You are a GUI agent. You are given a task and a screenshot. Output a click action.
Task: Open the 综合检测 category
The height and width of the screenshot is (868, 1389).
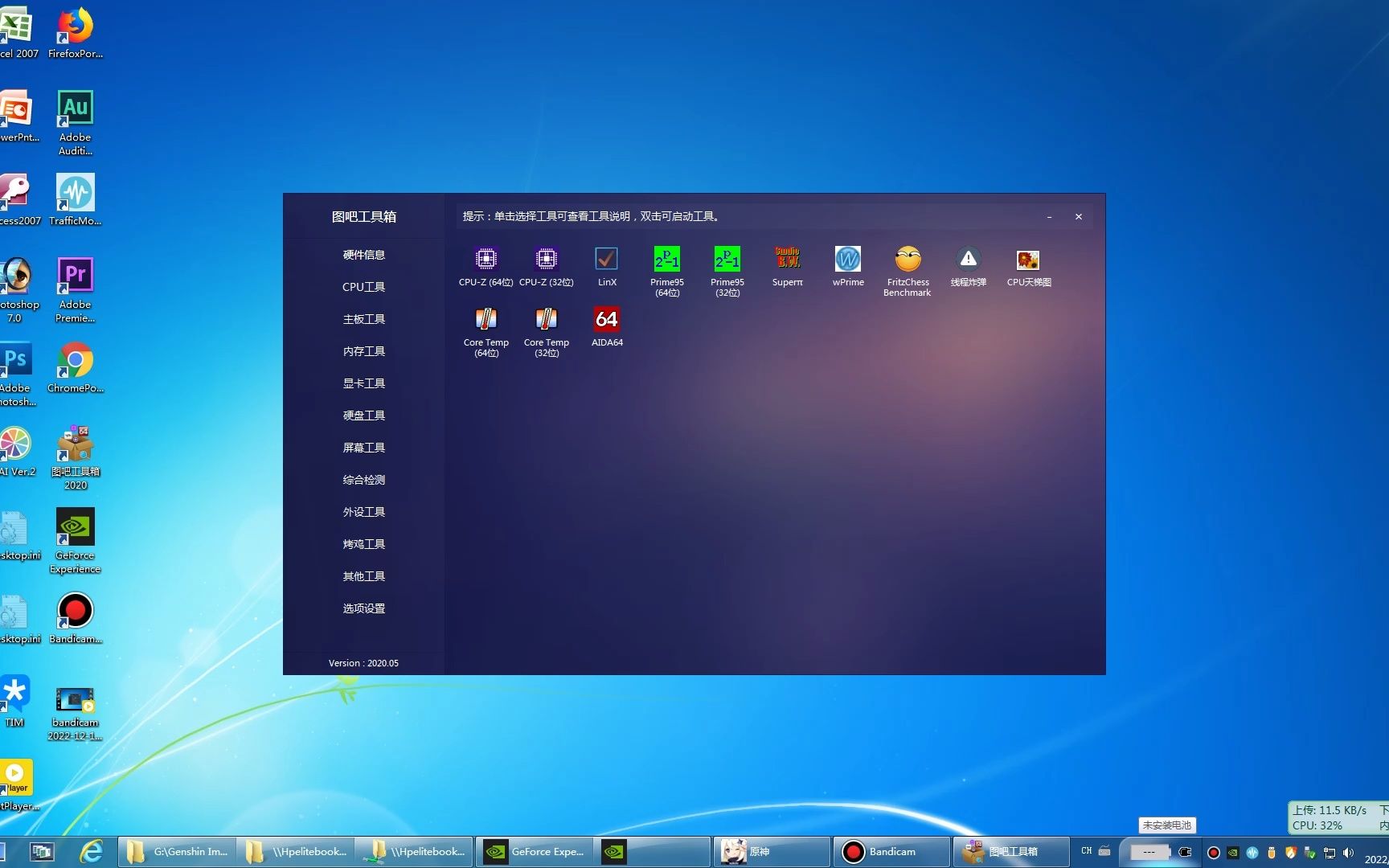click(x=363, y=480)
